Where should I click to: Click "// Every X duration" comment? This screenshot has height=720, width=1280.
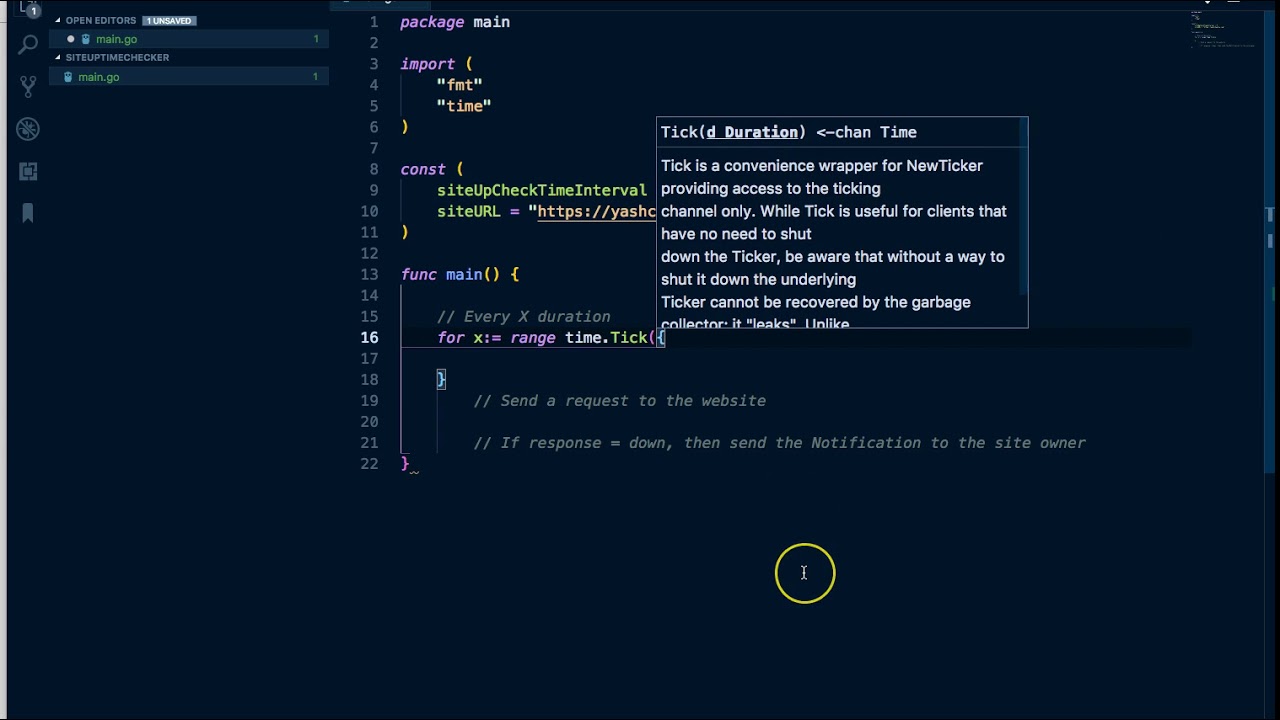[523, 317]
